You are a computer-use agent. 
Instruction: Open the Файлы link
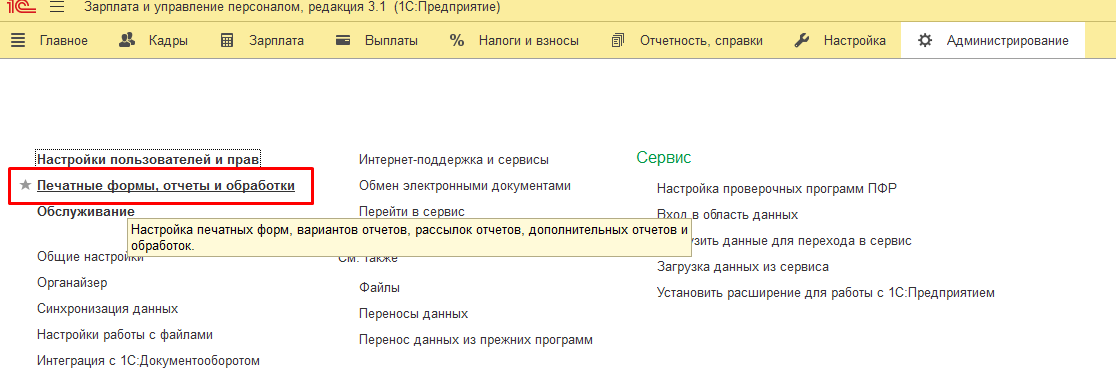[x=379, y=288]
